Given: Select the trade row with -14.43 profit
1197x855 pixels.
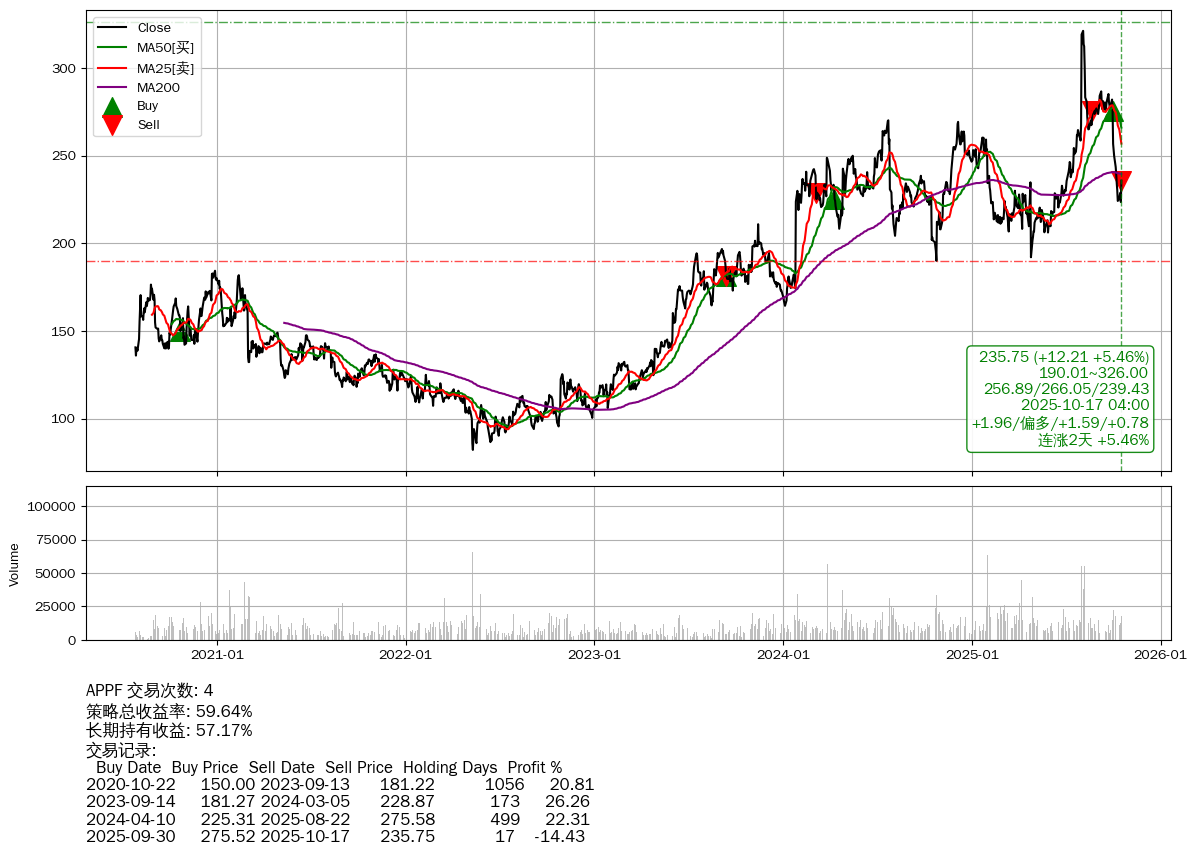Looking at the screenshot, I should tap(335, 836).
